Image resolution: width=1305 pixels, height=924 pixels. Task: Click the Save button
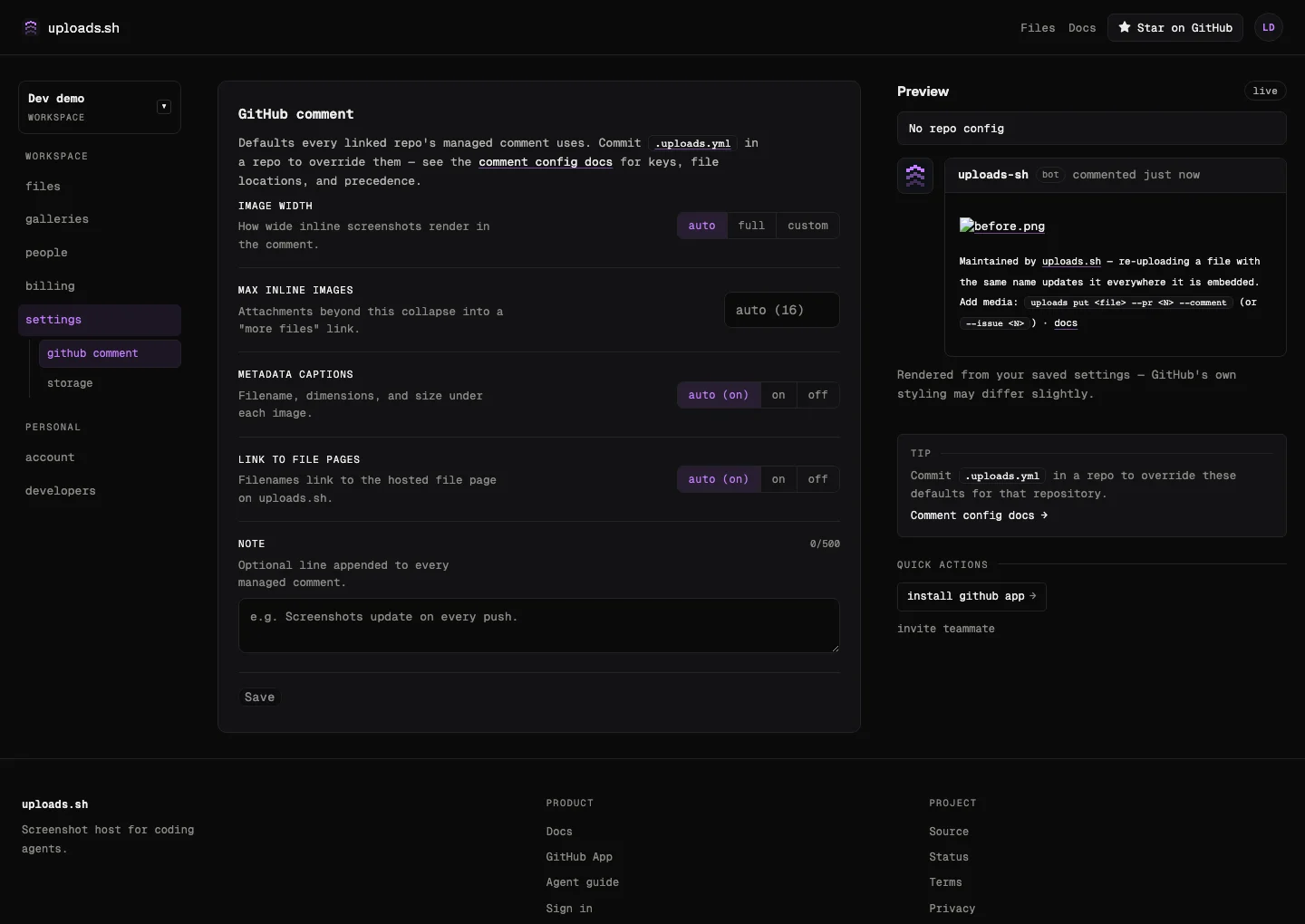coord(259,697)
